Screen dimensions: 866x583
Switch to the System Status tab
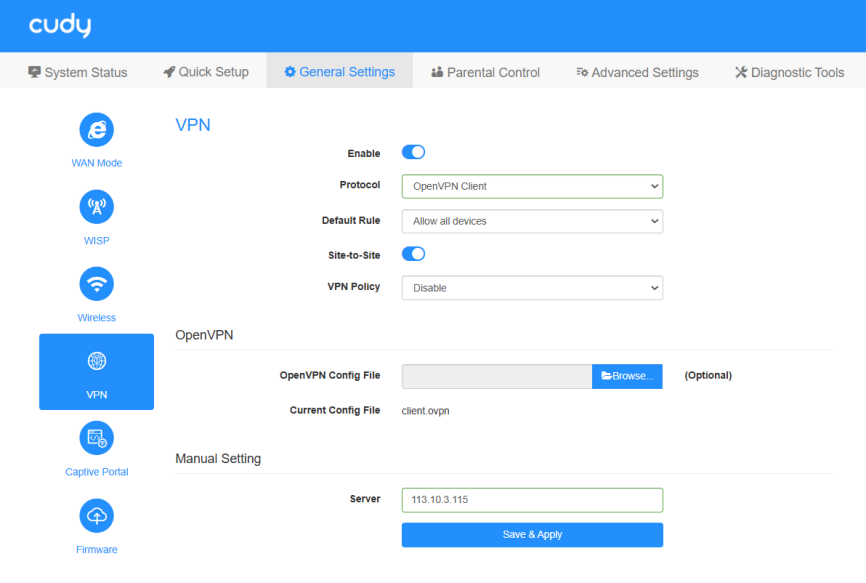[78, 72]
